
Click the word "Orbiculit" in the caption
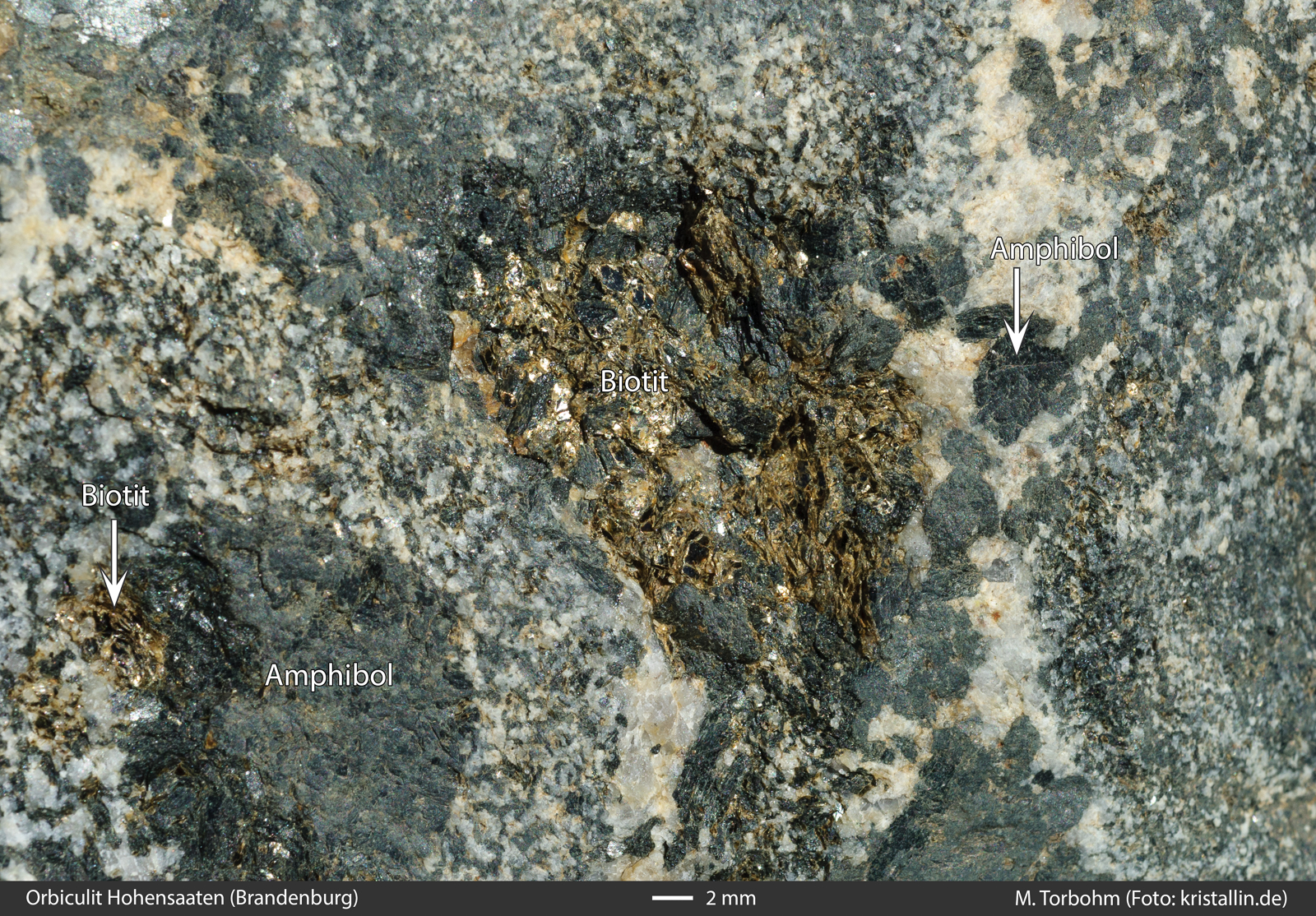click(61, 898)
